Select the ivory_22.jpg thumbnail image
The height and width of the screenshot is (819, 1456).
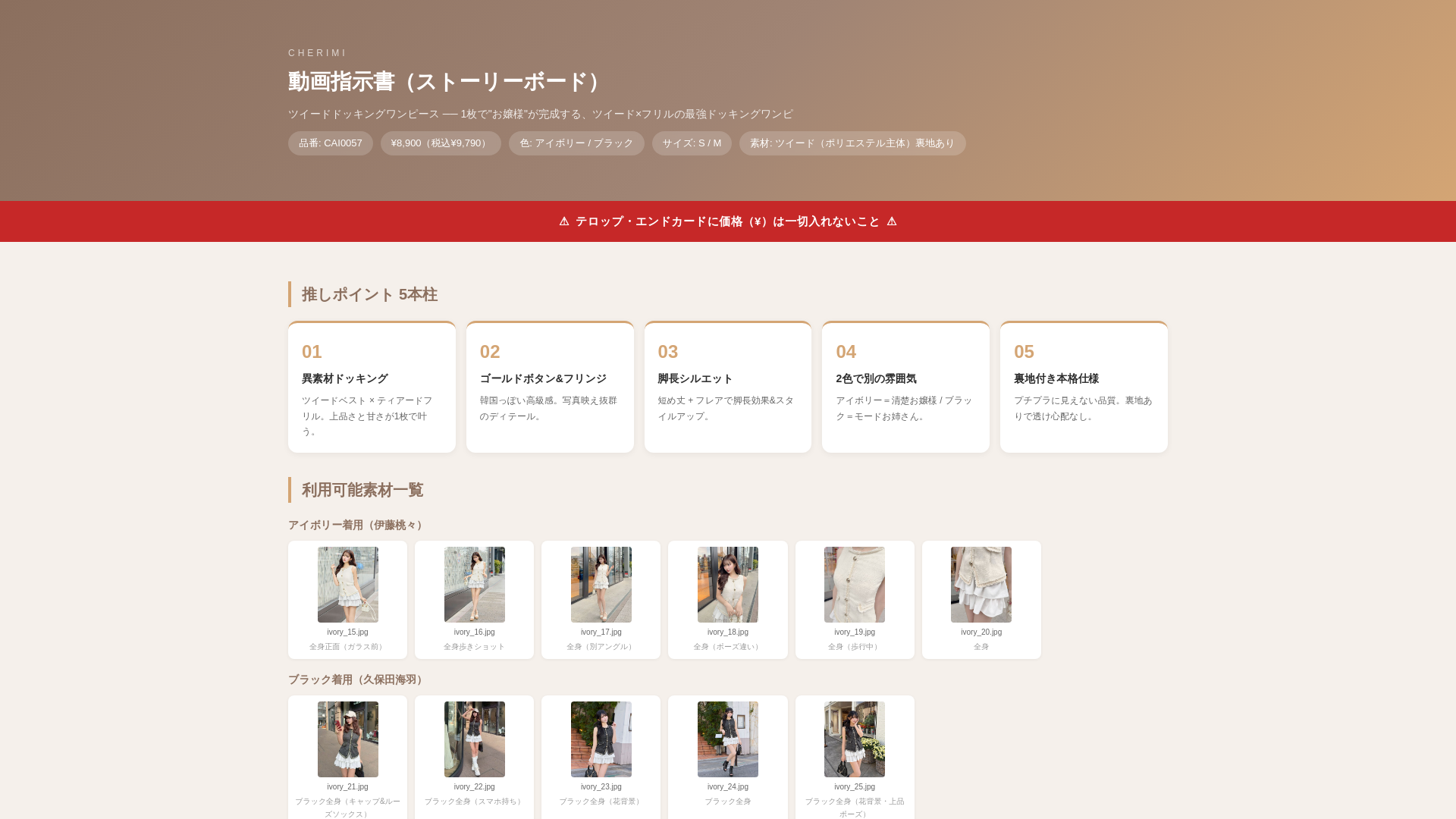pyautogui.click(x=474, y=739)
